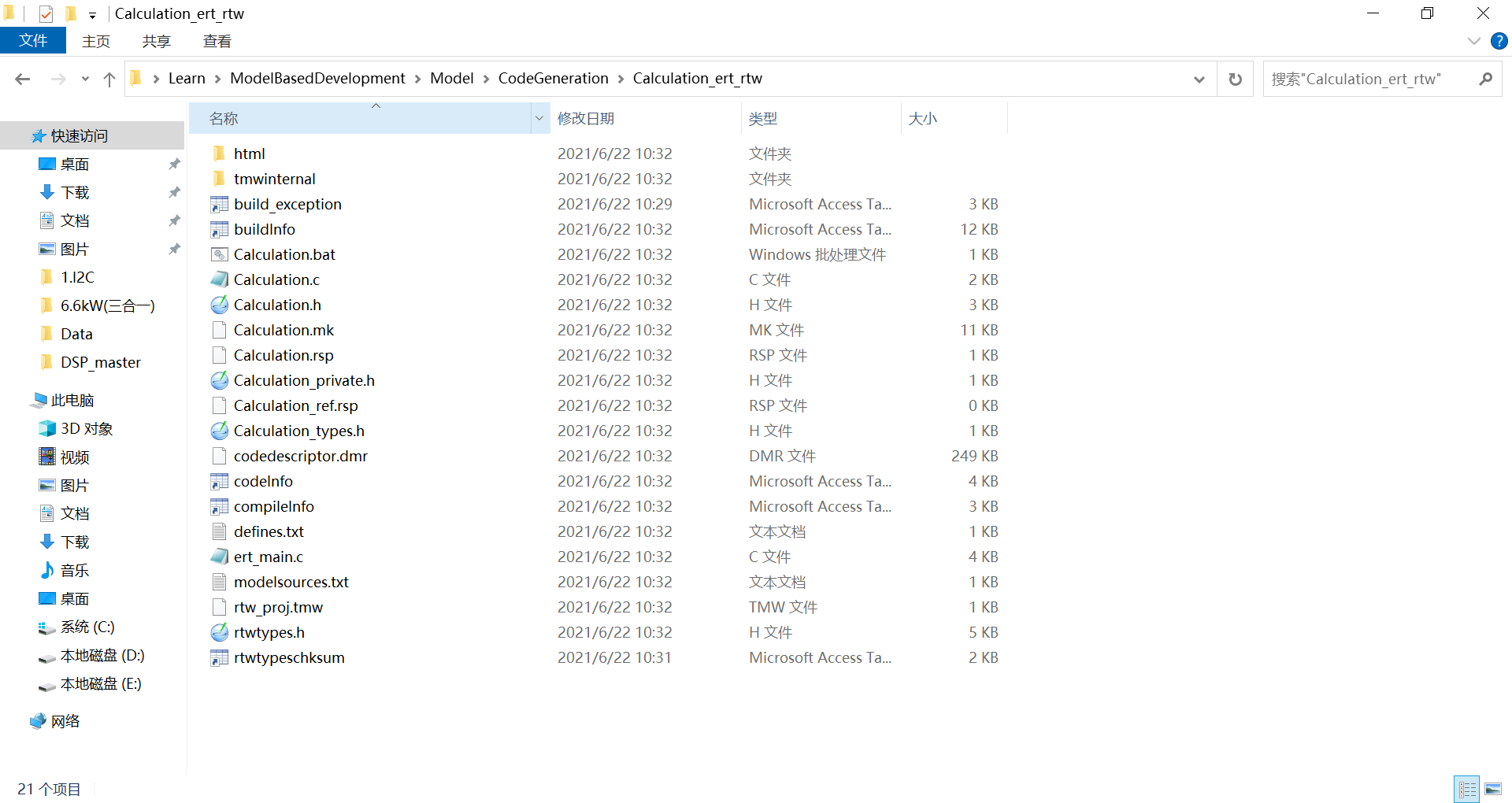Image resolution: width=1512 pixels, height=803 pixels.
Task: Click the Calculation.bat batch file icon
Action: [x=219, y=254]
